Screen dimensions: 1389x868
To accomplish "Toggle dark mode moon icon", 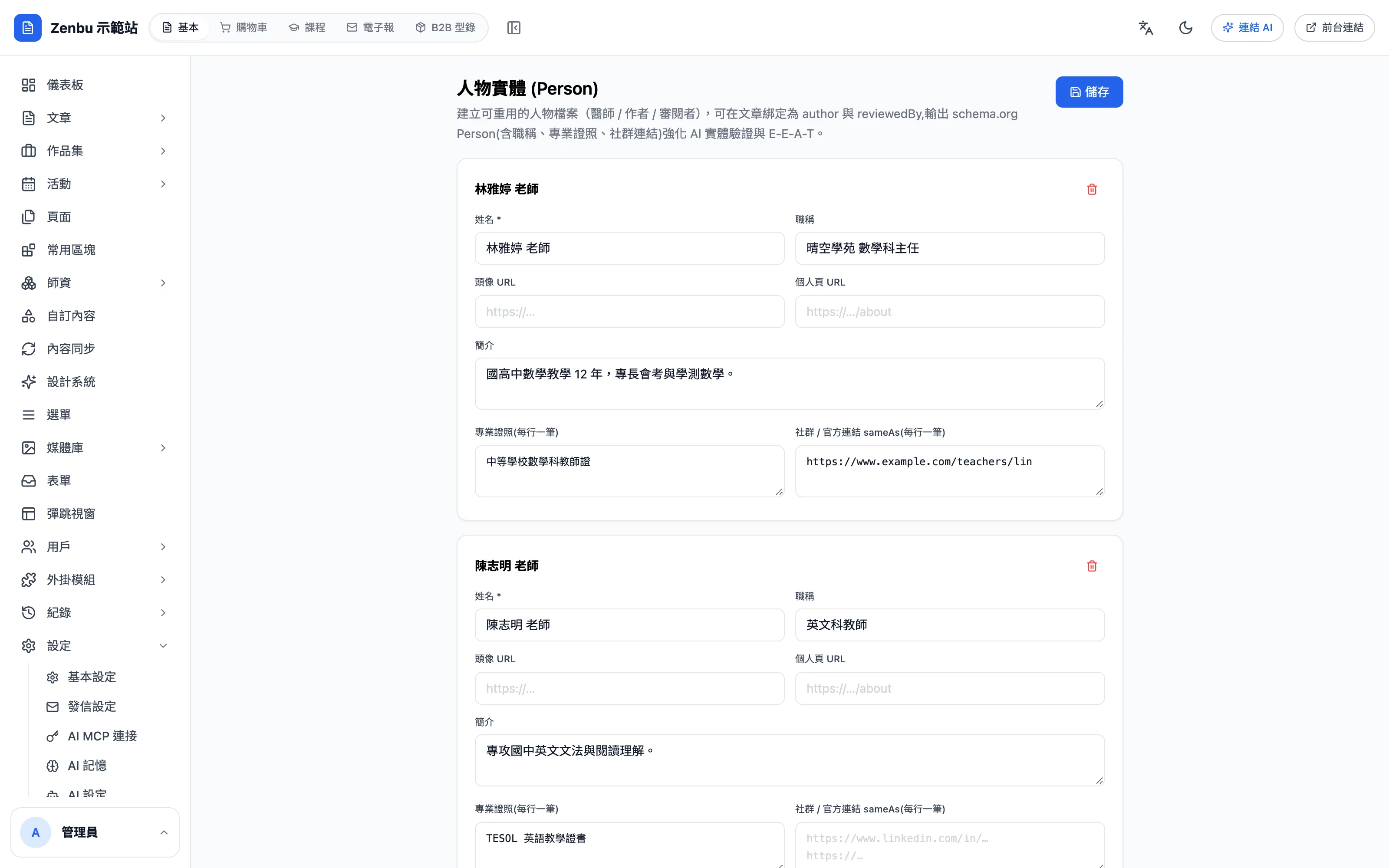I will (1186, 27).
